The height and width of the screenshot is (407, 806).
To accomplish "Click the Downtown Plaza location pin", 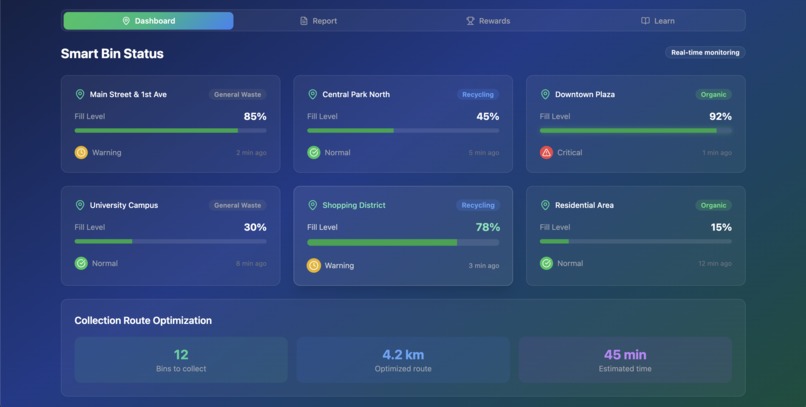I will [x=545, y=95].
